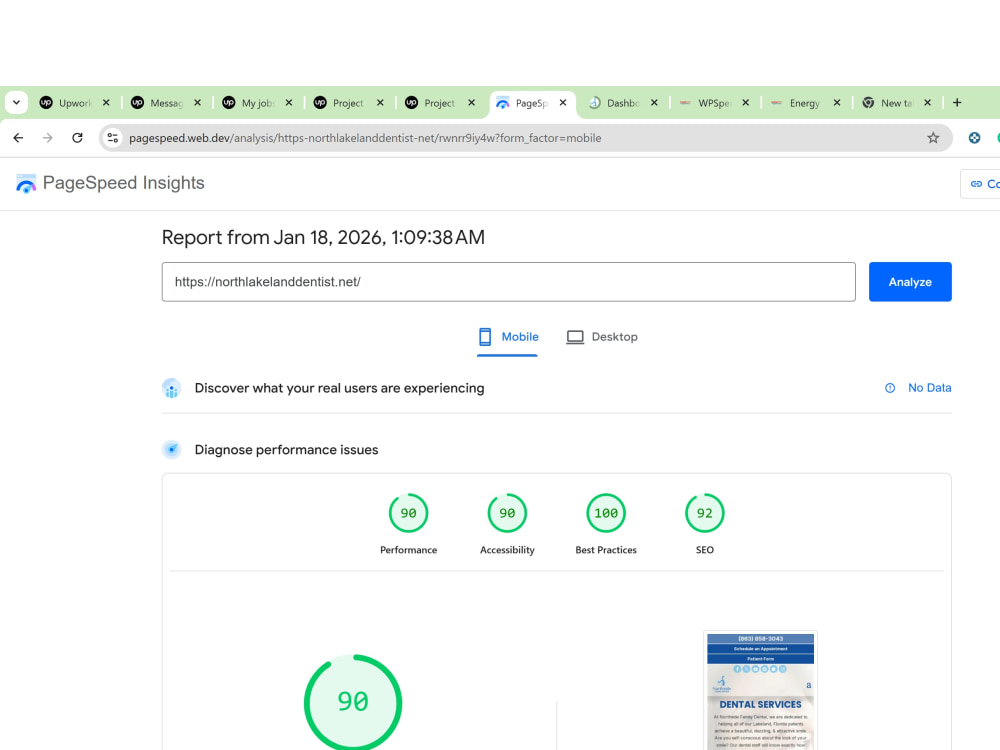Click the Accessibility label under gauge

(507, 550)
